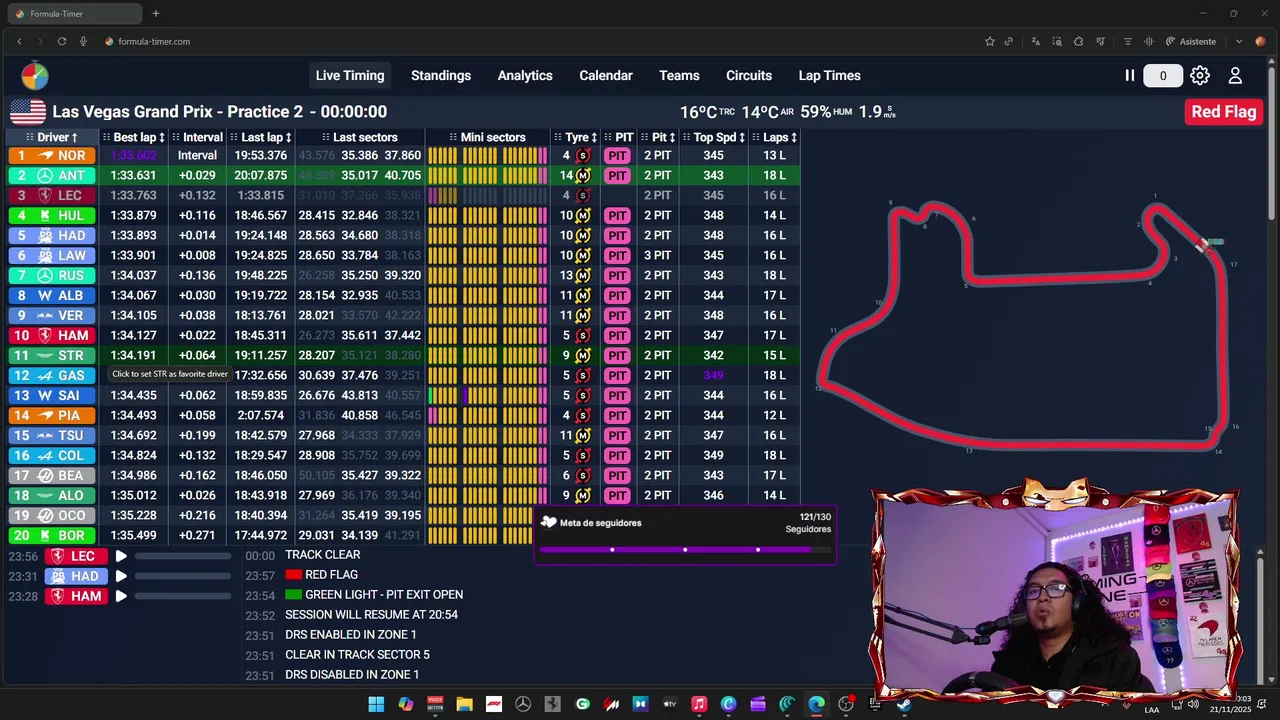Open the Lap Times tab
Viewport: 1280px width, 720px height.
pyautogui.click(x=829, y=75)
